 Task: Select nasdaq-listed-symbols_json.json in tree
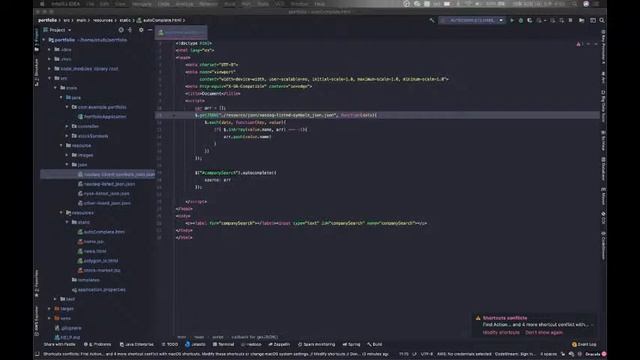click(x=98, y=174)
